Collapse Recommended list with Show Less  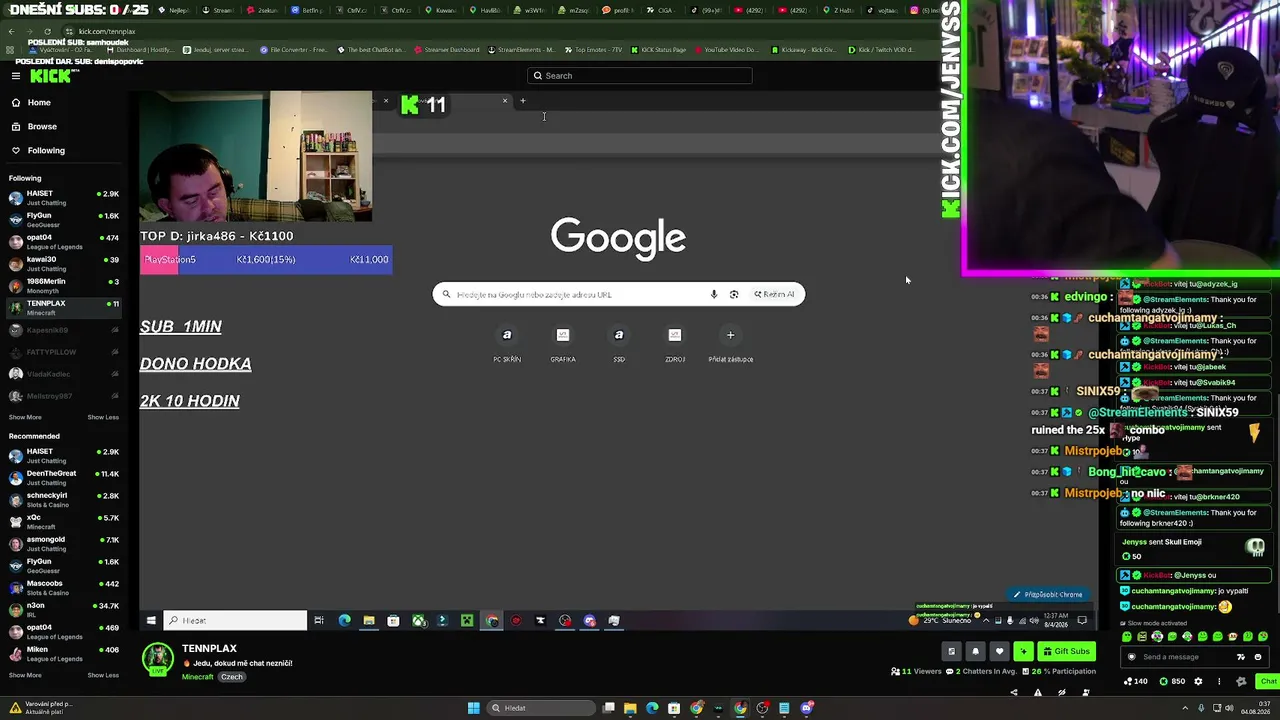coord(103,675)
